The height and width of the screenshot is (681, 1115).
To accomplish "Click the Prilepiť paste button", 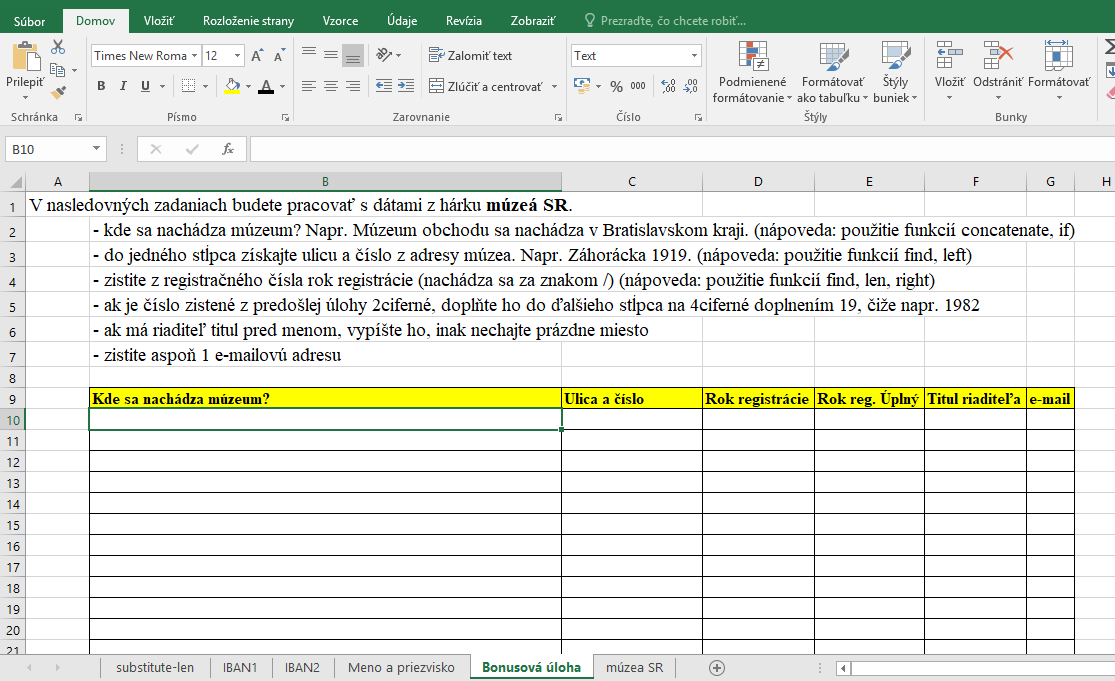I will pyautogui.click(x=25, y=68).
